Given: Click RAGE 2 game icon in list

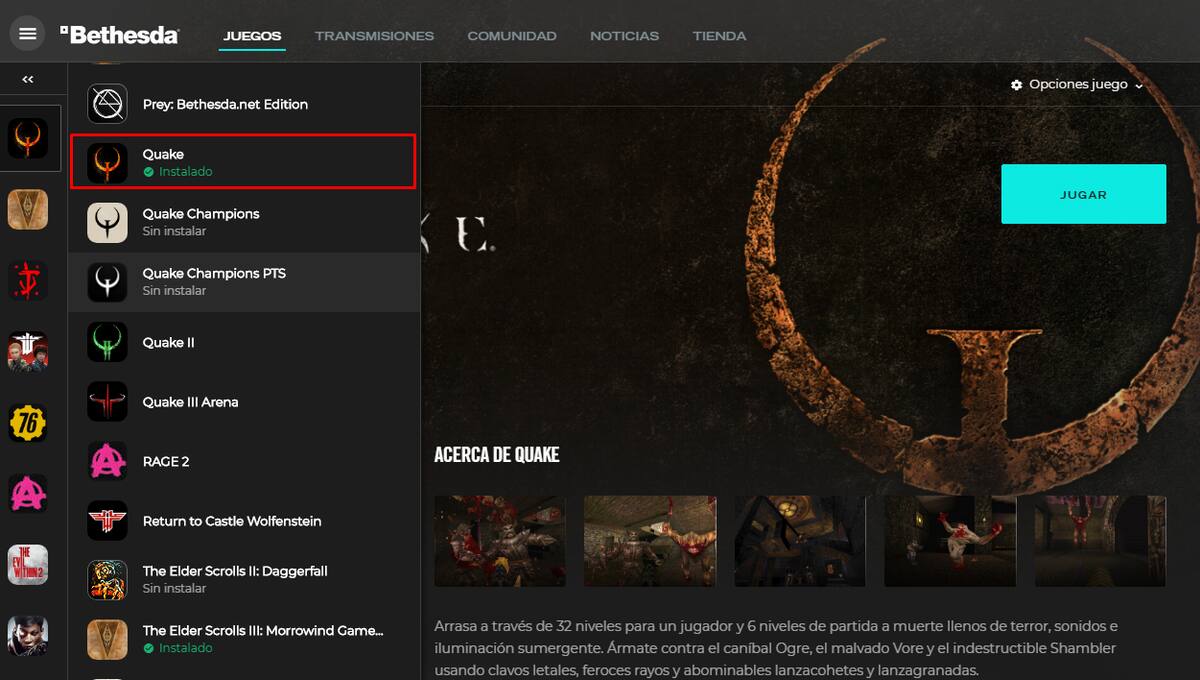Looking at the screenshot, I should 107,461.
